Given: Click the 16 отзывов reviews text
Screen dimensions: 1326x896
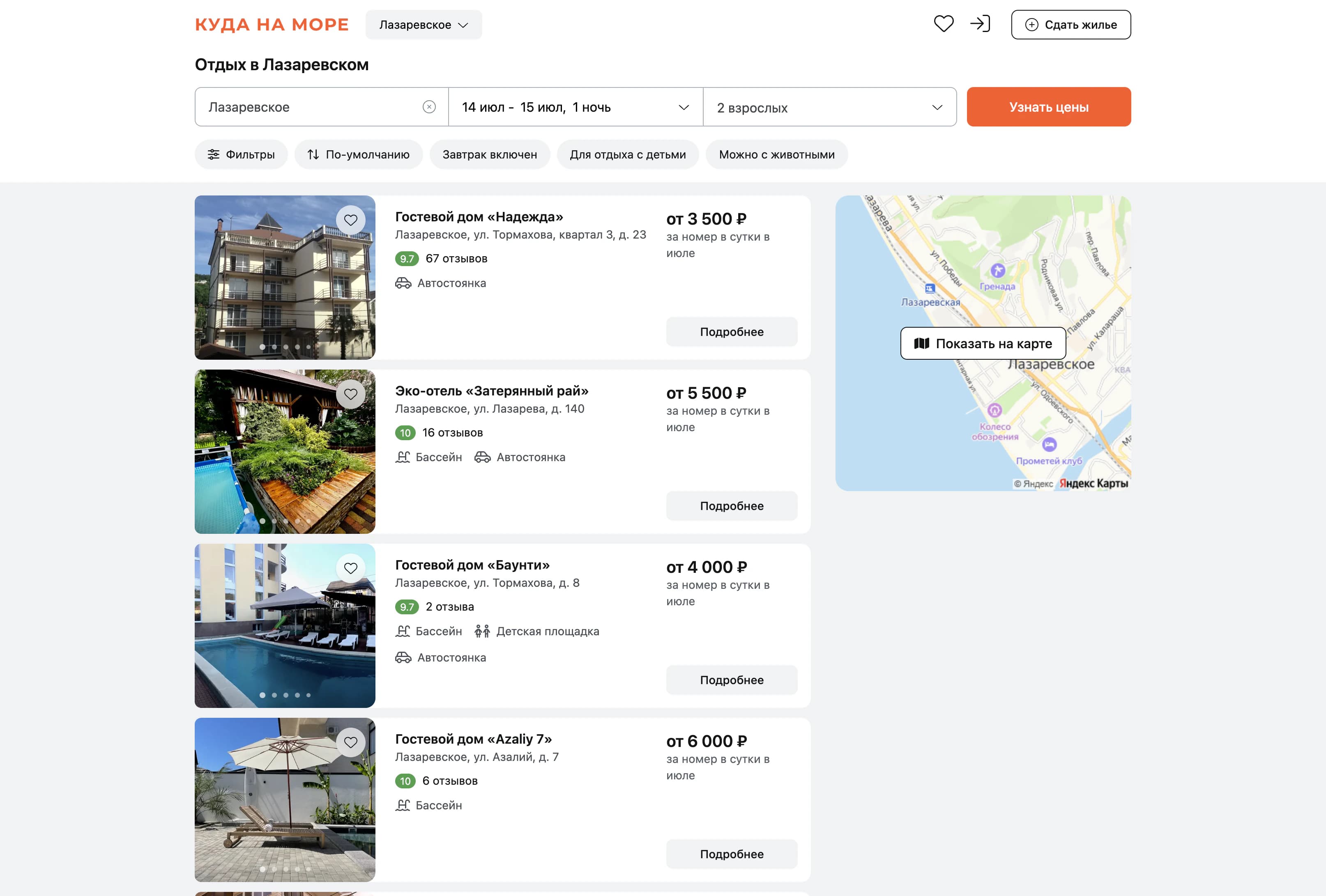Looking at the screenshot, I should (x=452, y=433).
